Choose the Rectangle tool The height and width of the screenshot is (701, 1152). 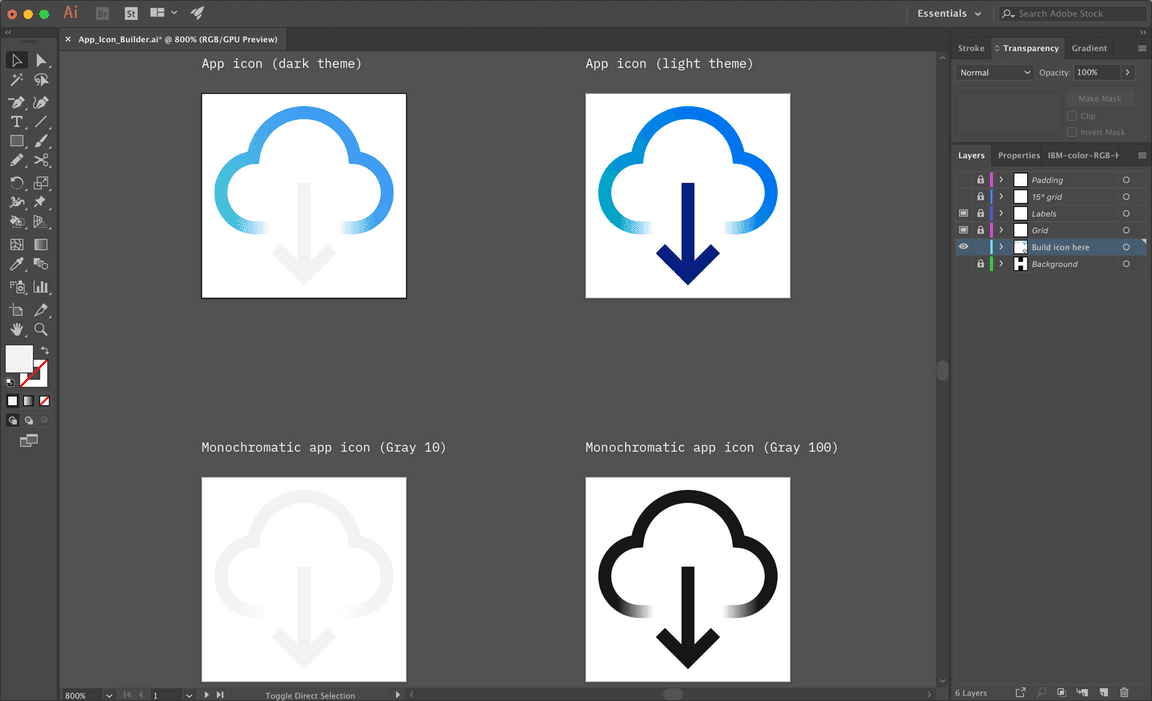click(x=16, y=141)
